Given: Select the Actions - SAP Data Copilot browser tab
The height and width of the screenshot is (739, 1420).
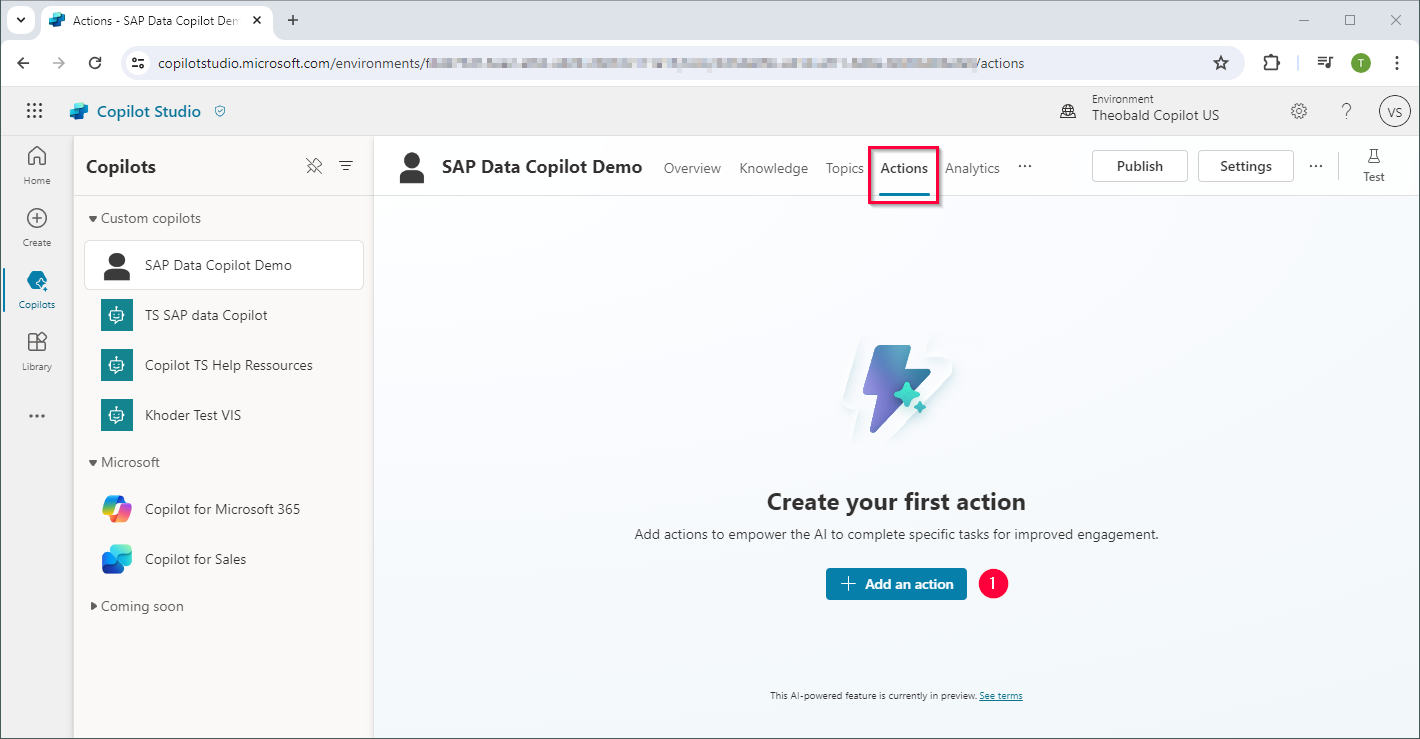Looking at the screenshot, I should point(157,20).
